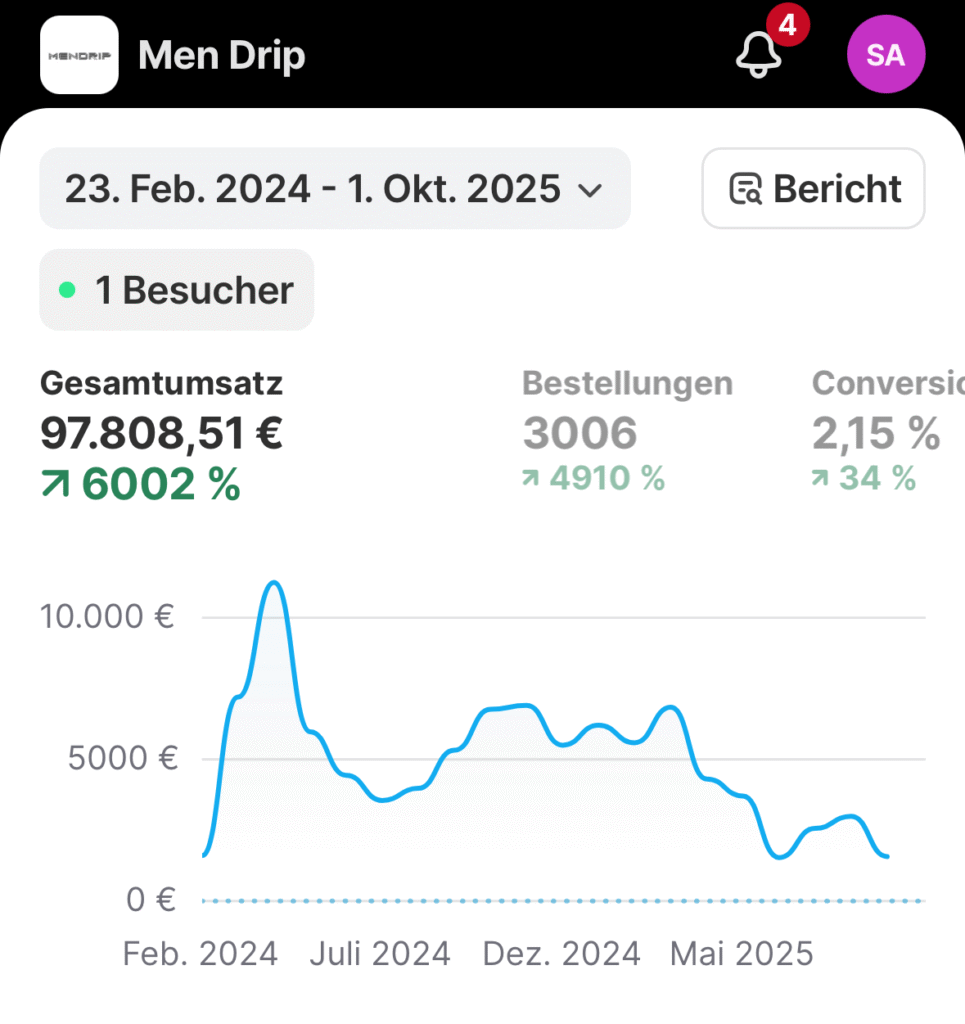Tap the green live visitor dot

[67, 290]
